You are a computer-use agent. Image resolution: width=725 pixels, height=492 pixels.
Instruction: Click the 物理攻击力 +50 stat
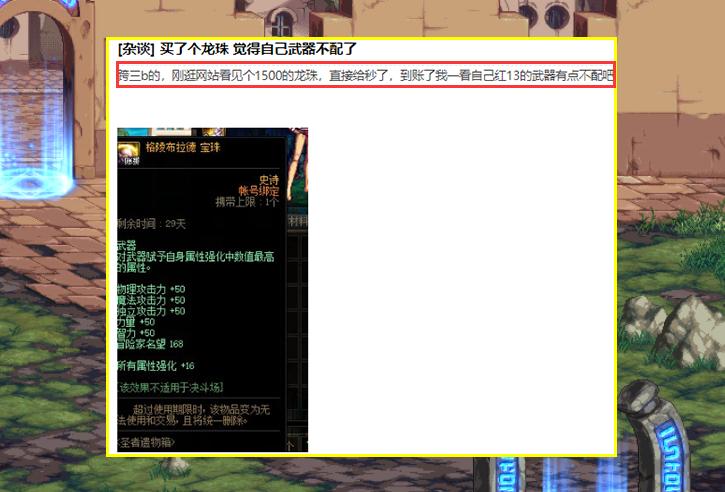click(x=152, y=289)
